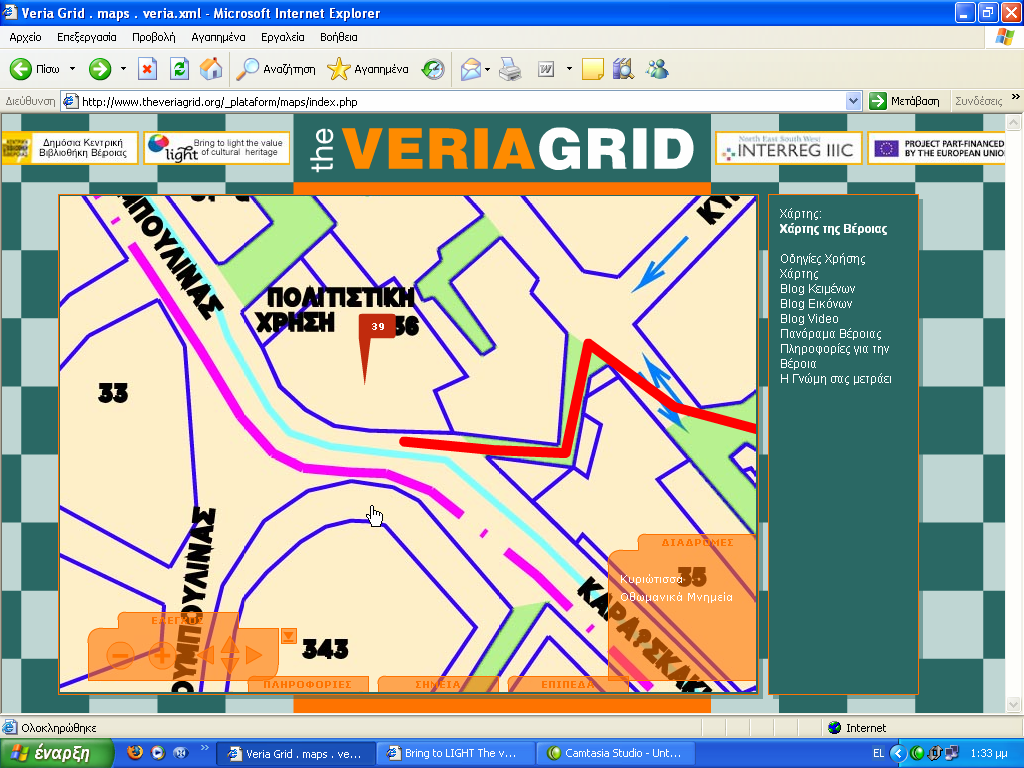Image resolution: width=1024 pixels, height=768 pixels.
Task: Print the page with printer icon
Action: 510,69
